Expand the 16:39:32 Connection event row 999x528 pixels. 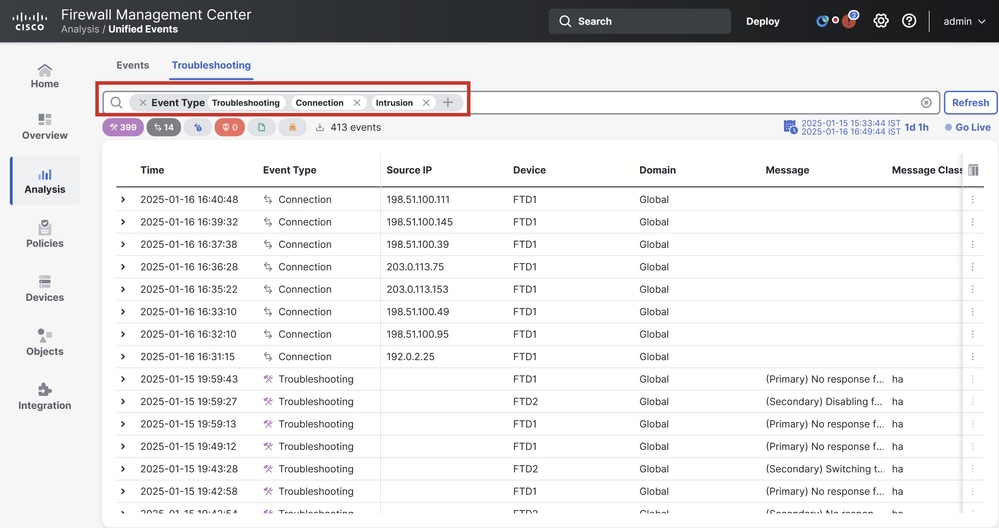(123, 222)
